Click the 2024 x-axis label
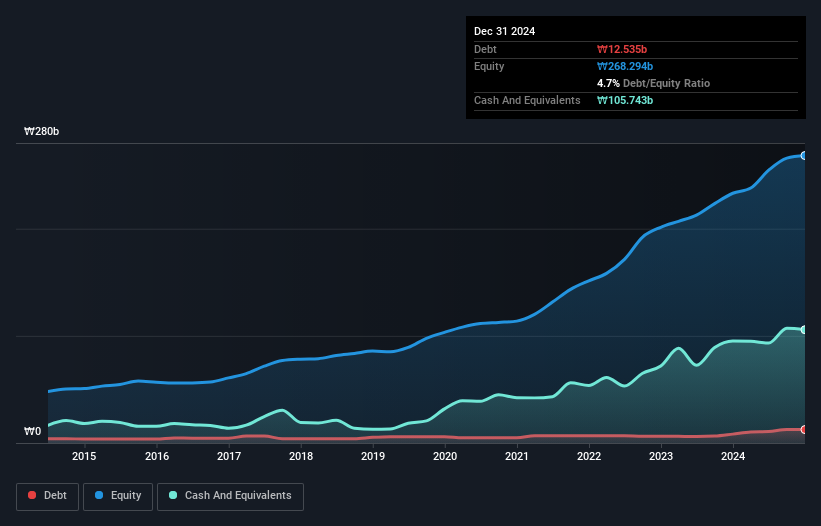 coord(733,456)
